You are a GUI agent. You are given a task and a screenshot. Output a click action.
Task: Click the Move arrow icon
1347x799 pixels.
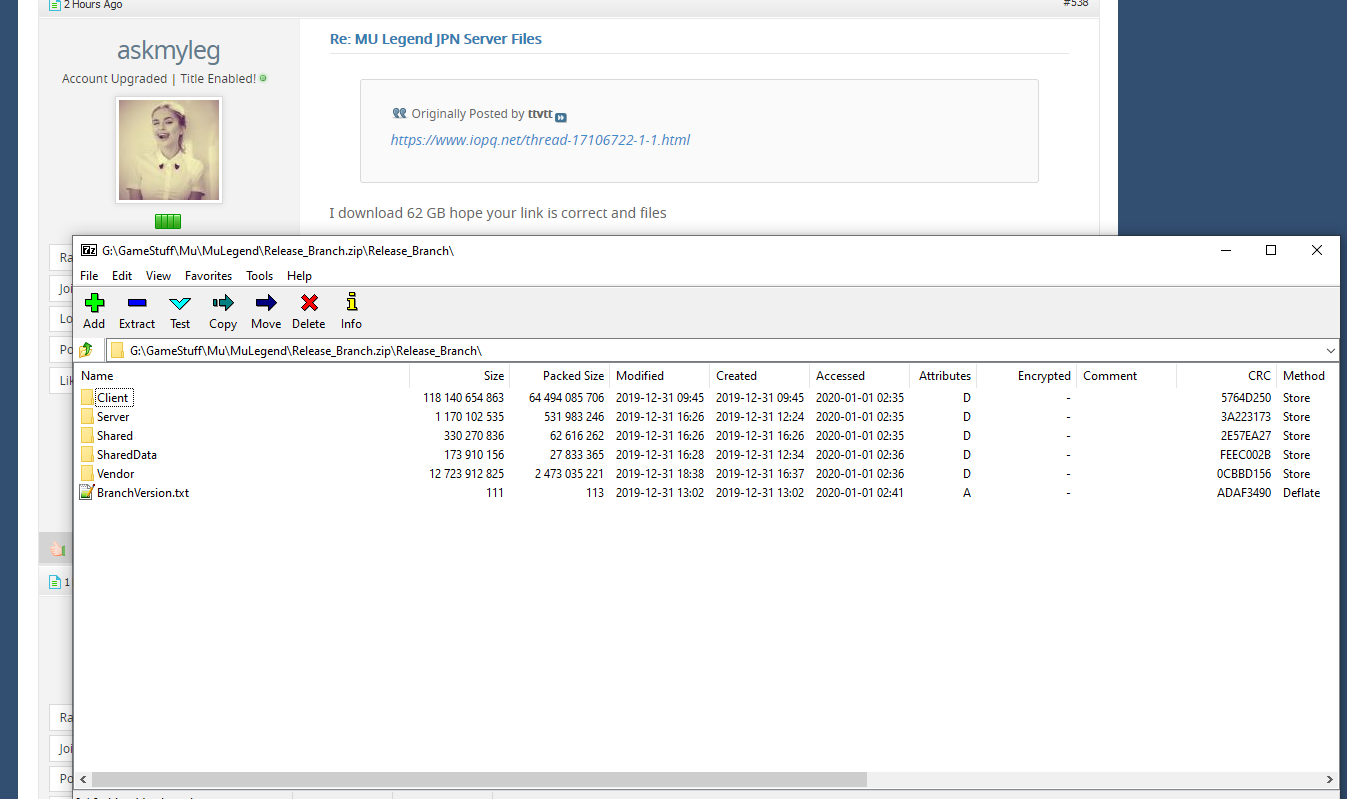[x=266, y=302]
